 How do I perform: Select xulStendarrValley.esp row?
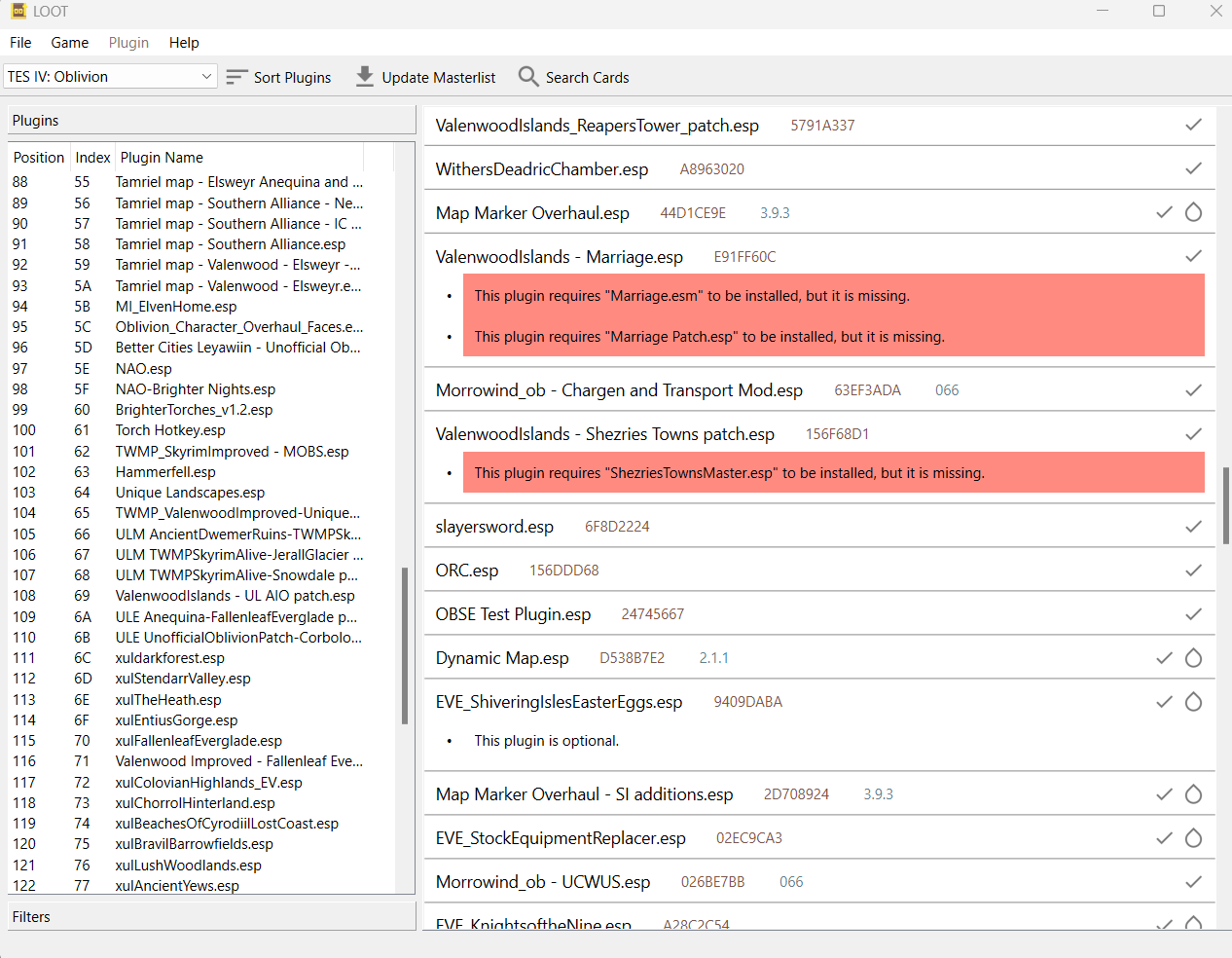pos(202,679)
